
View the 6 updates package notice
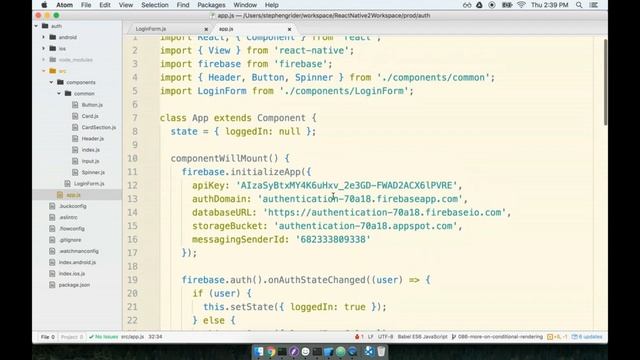587,337
